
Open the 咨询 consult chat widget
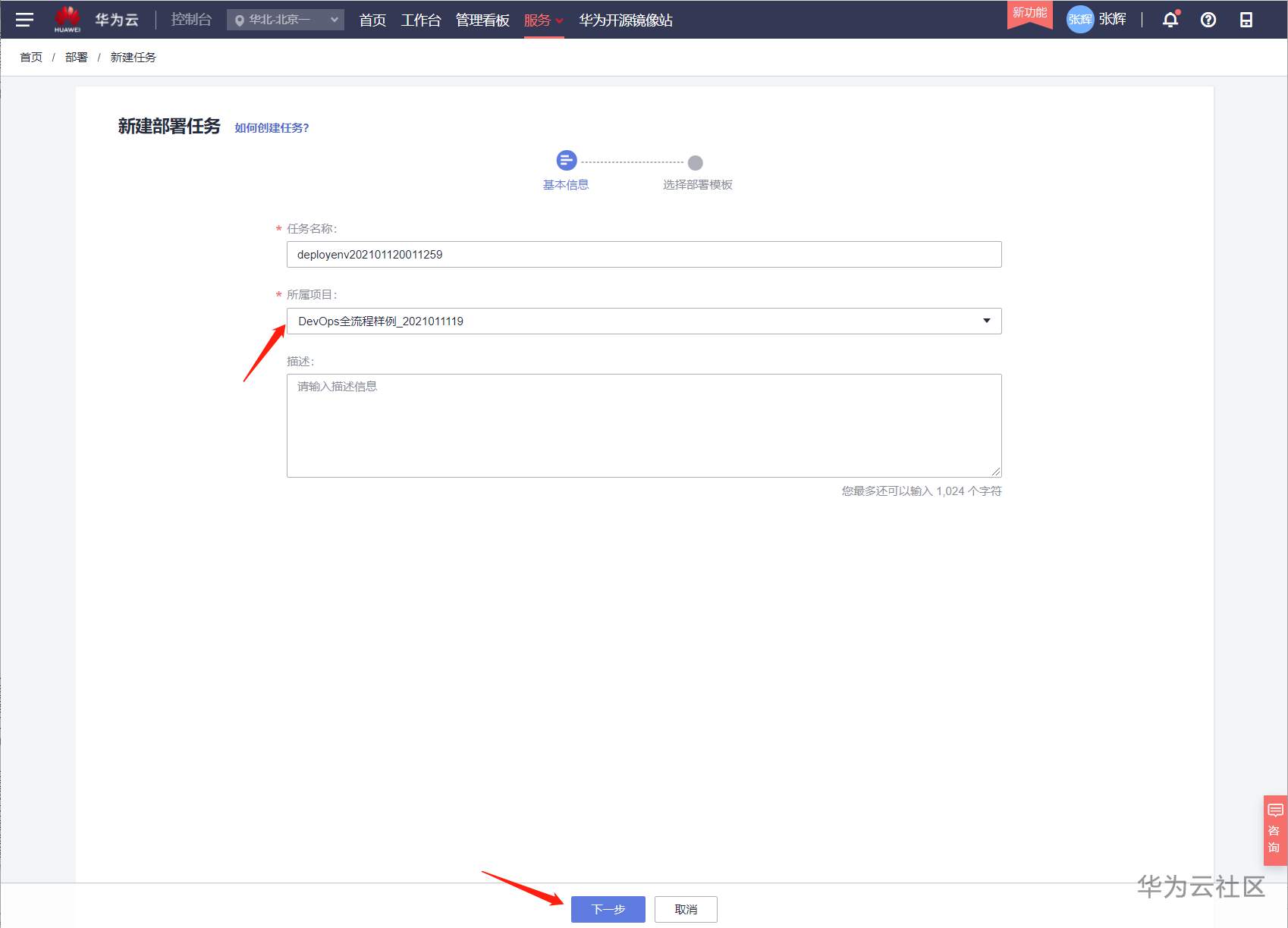pos(1275,830)
